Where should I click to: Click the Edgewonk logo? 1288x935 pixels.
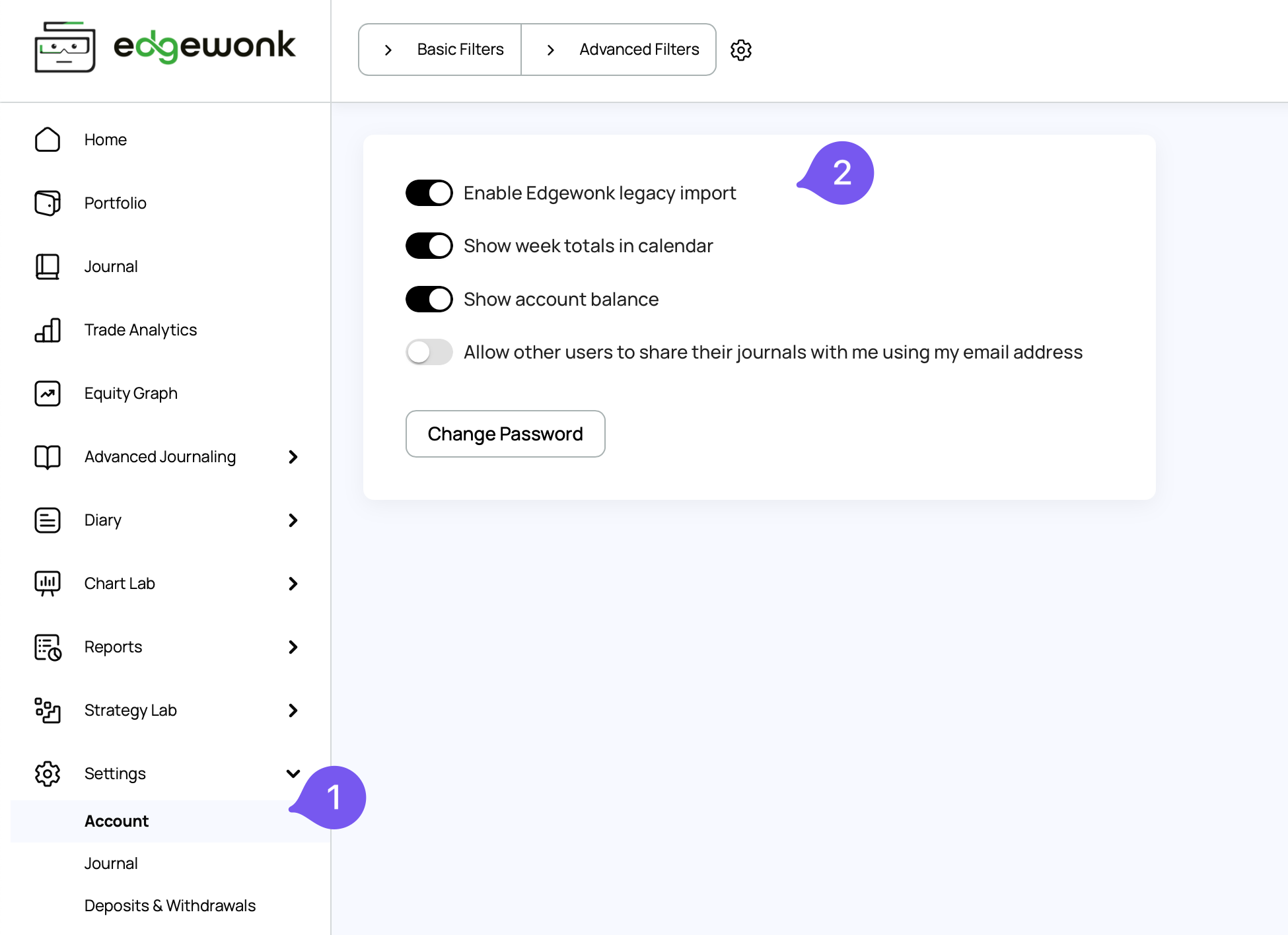(x=164, y=46)
